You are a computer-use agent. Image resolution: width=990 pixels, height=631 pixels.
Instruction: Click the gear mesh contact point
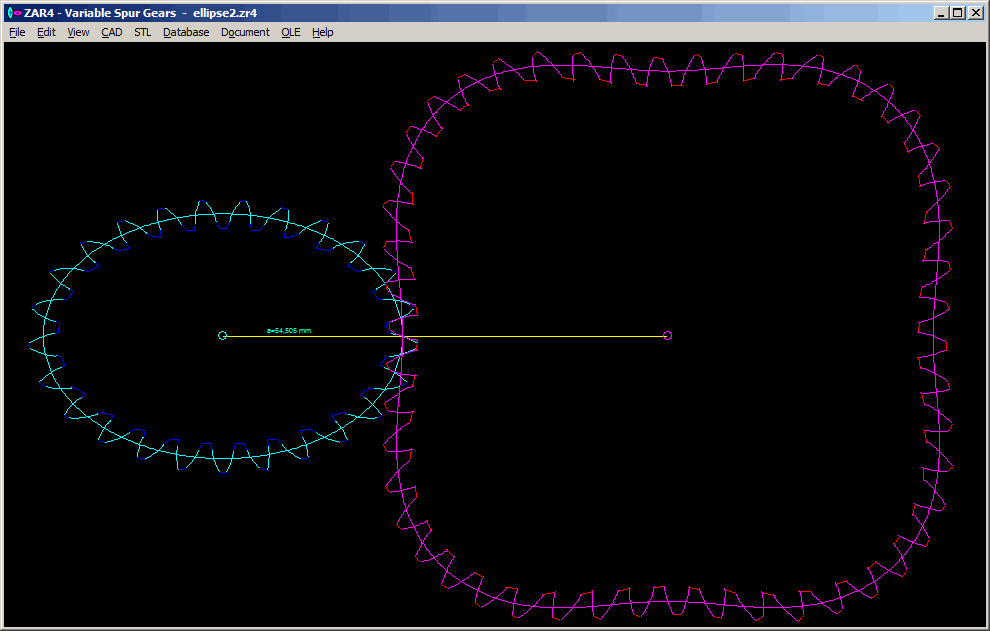(x=403, y=337)
